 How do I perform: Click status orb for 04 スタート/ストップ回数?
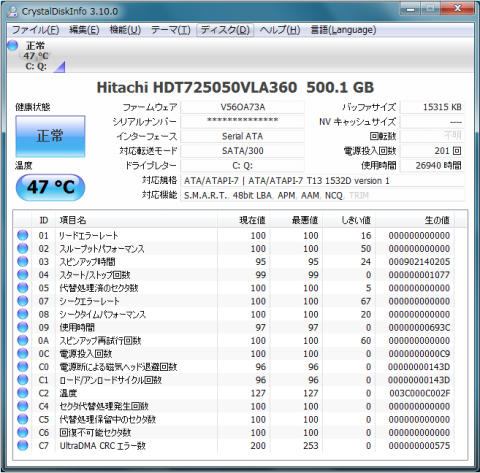tap(23, 275)
